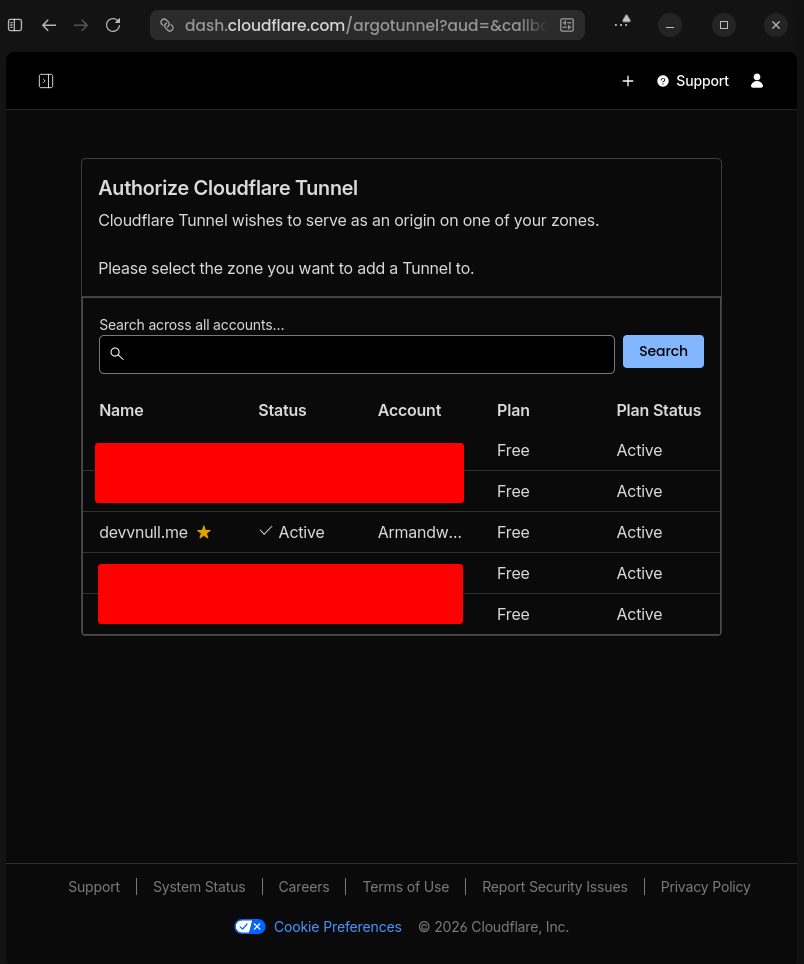The height and width of the screenshot is (964, 804).
Task: Open the Report Security Issues link
Action: 554,887
